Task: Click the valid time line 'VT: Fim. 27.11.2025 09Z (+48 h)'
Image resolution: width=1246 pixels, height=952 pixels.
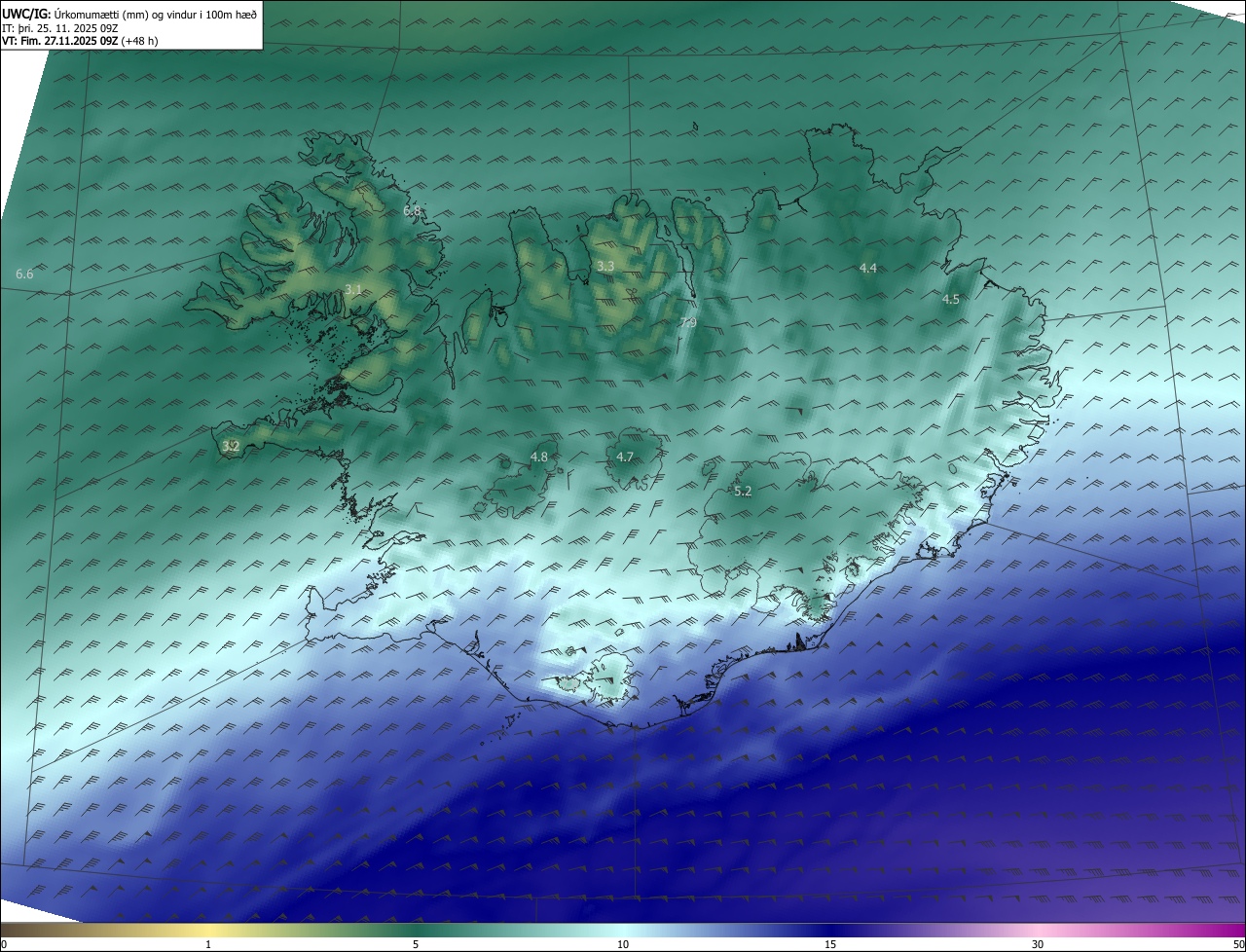Action: click(x=80, y=41)
